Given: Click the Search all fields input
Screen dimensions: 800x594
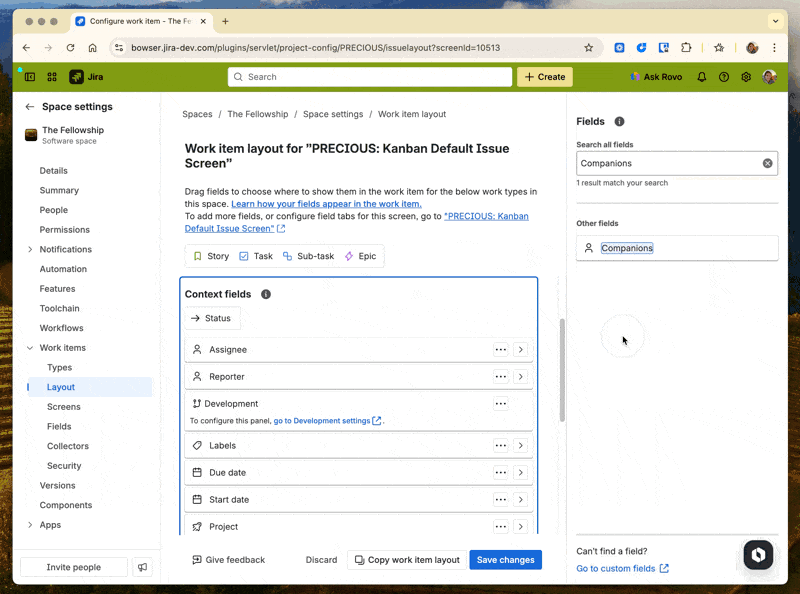Looking at the screenshot, I should click(677, 163).
